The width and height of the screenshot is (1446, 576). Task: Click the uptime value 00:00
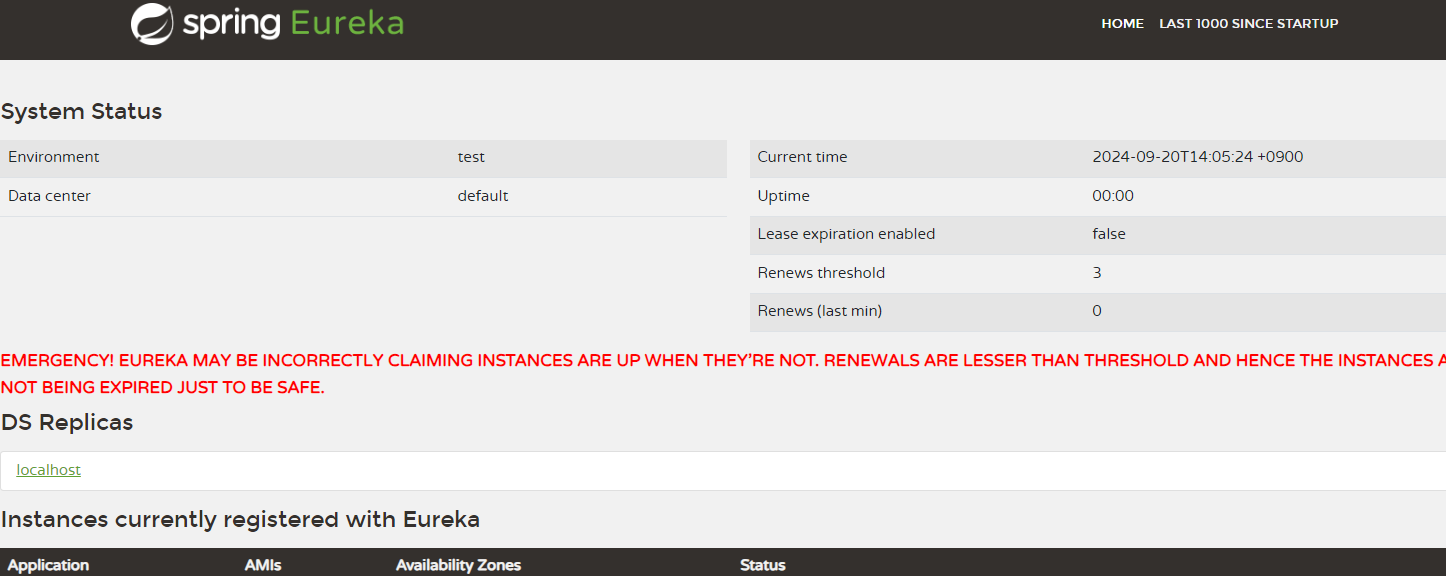pyautogui.click(x=1113, y=196)
